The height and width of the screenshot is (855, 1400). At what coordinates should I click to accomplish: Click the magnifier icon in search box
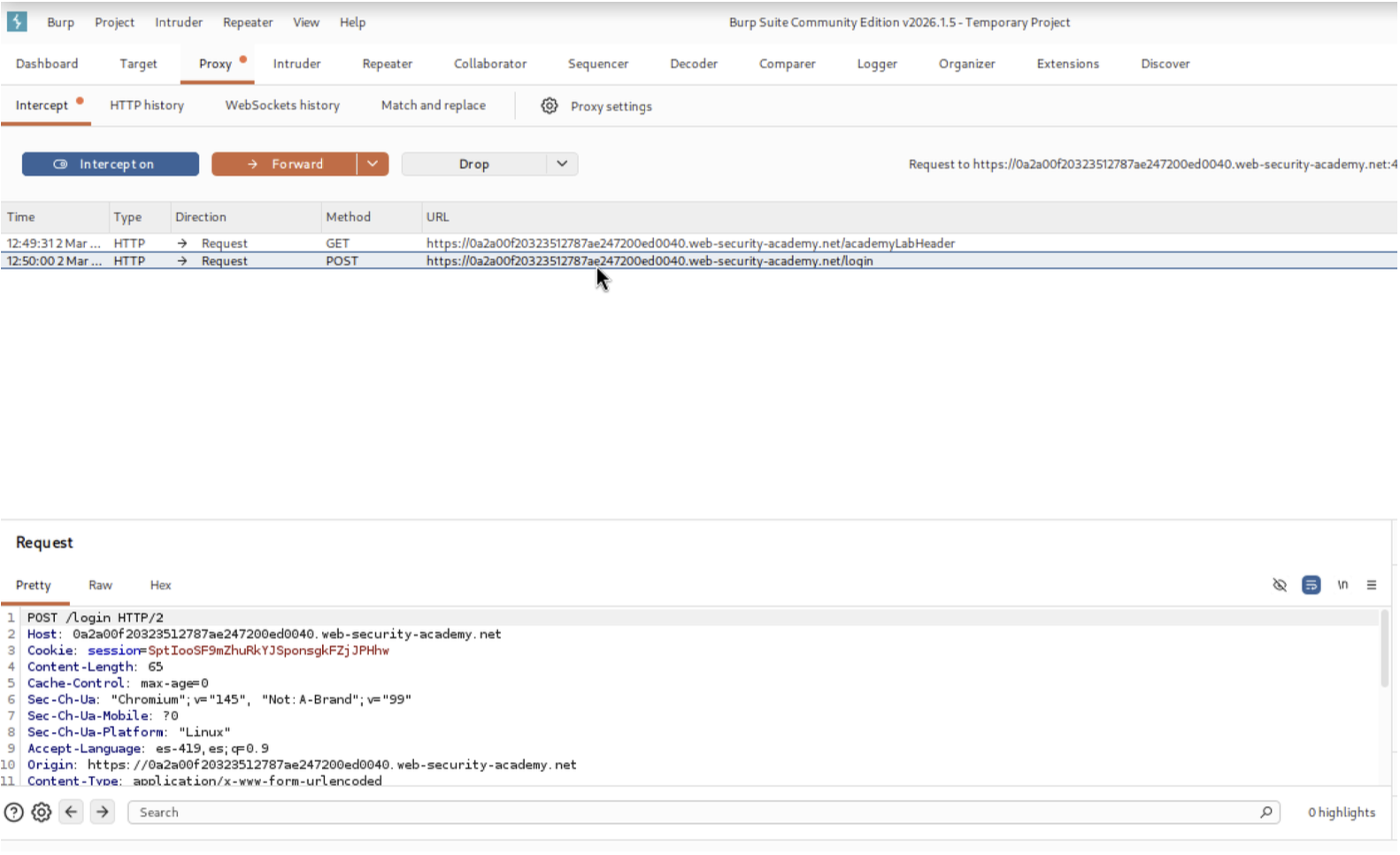pos(1266,813)
